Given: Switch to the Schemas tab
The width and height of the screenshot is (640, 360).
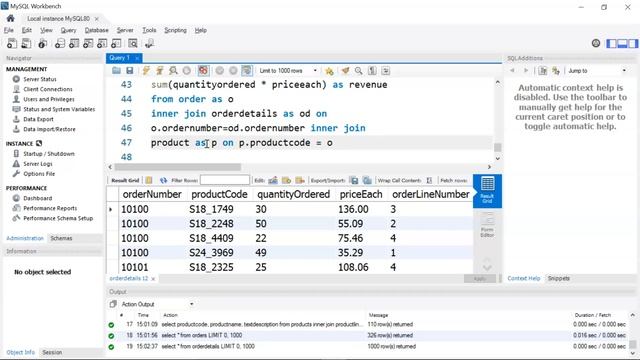Looking at the screenshot, I should (x=61, y=238).
